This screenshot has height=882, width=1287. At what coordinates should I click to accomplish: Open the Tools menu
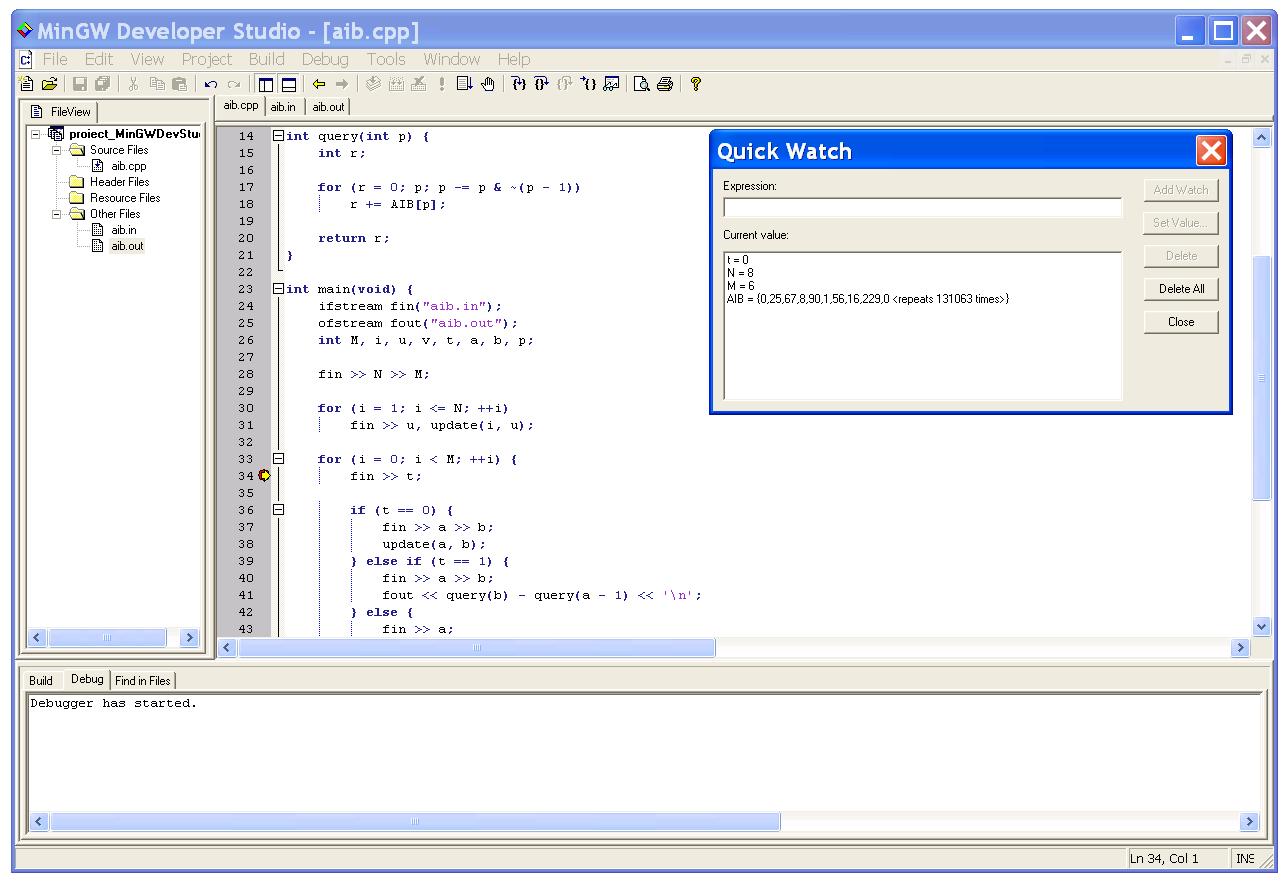pos(386,60)
